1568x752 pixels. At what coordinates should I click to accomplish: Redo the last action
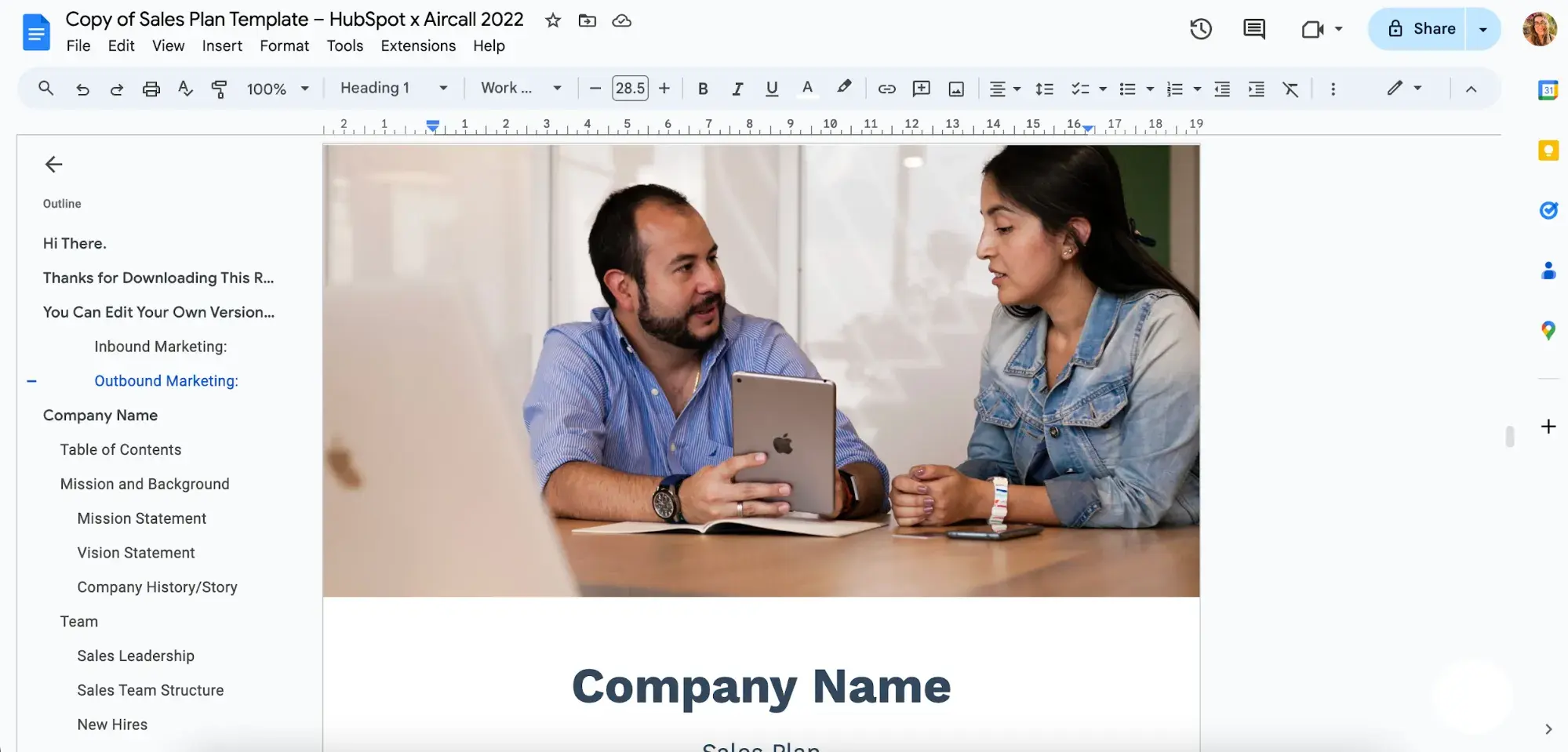tap(116, 89)
